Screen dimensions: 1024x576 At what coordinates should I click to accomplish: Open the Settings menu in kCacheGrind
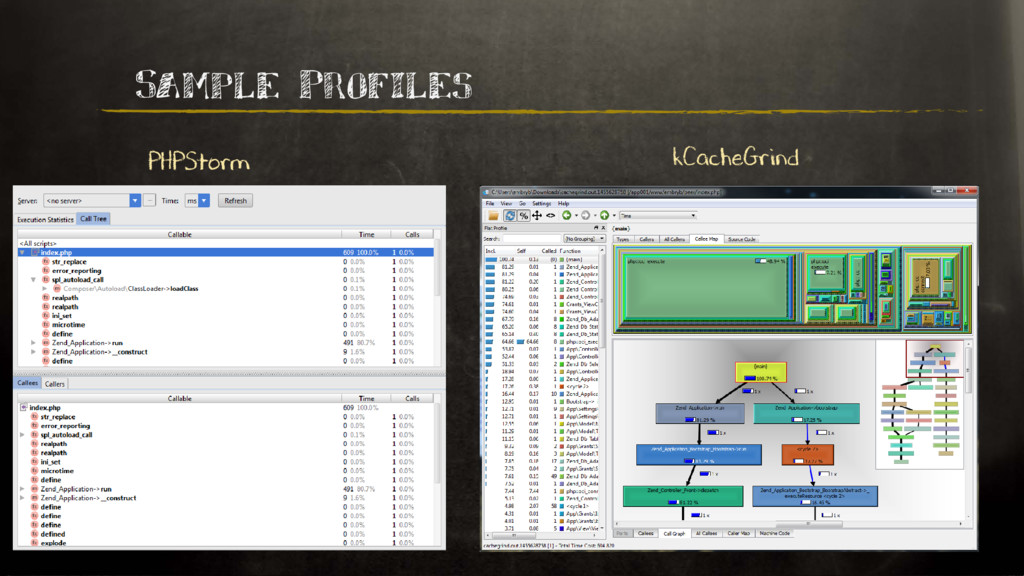(x=541, y=204)
